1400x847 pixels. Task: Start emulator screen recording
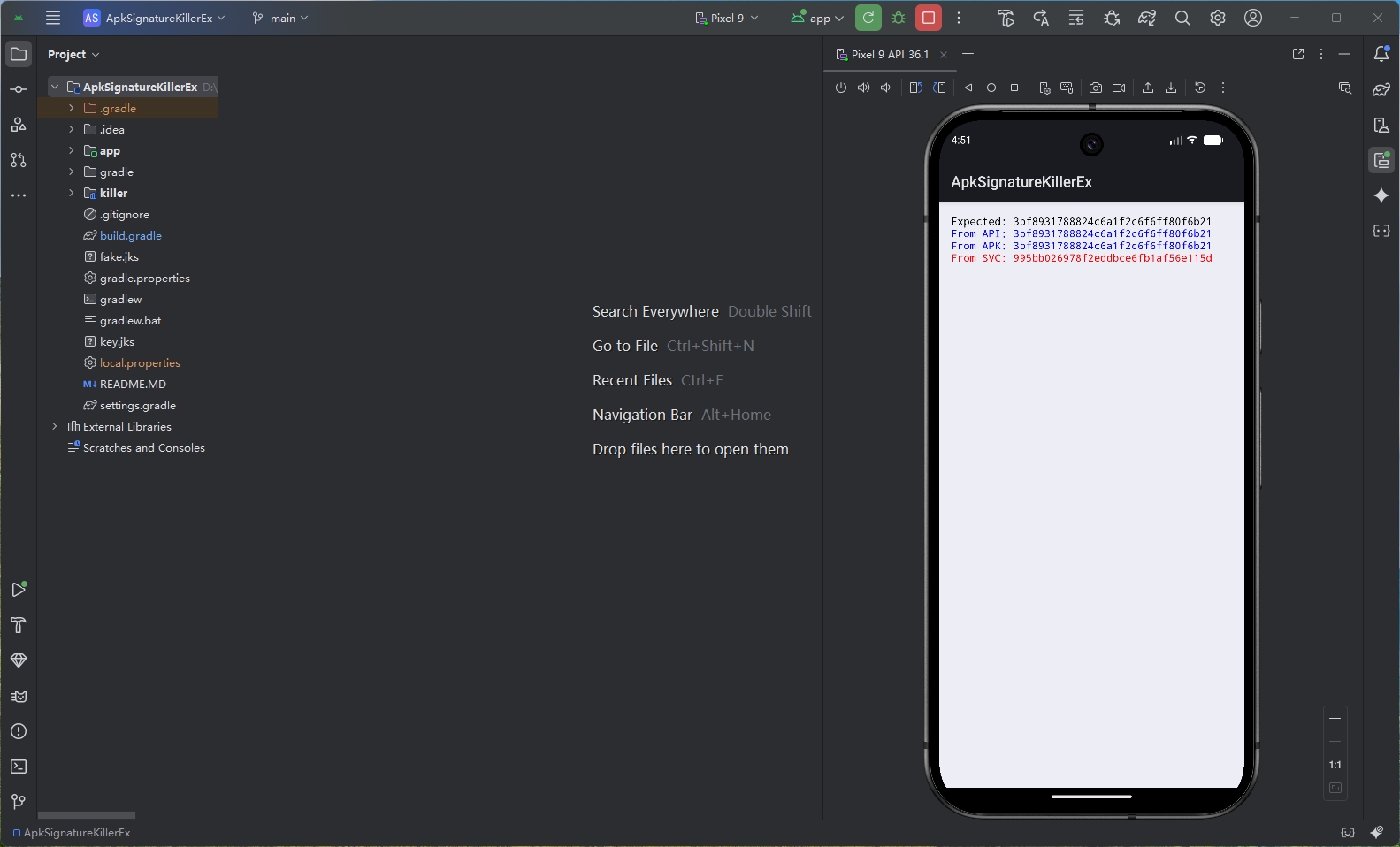click(1119, 88)
